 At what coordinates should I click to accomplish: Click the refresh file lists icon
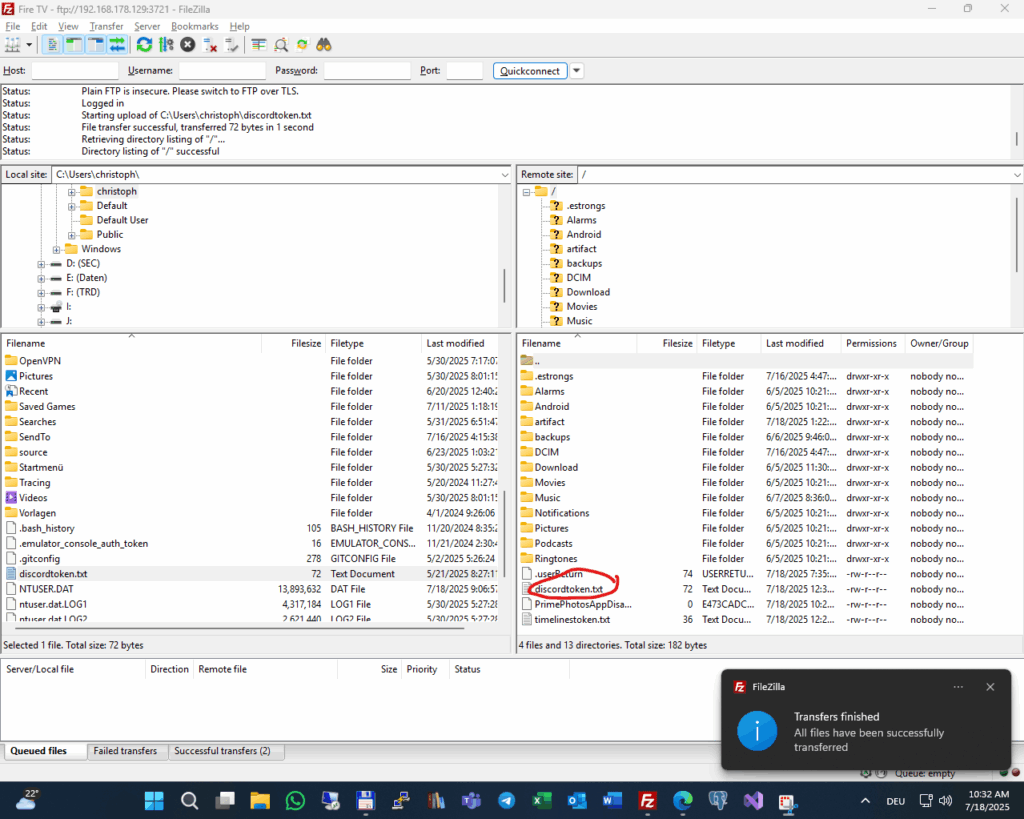coord(145,45)
